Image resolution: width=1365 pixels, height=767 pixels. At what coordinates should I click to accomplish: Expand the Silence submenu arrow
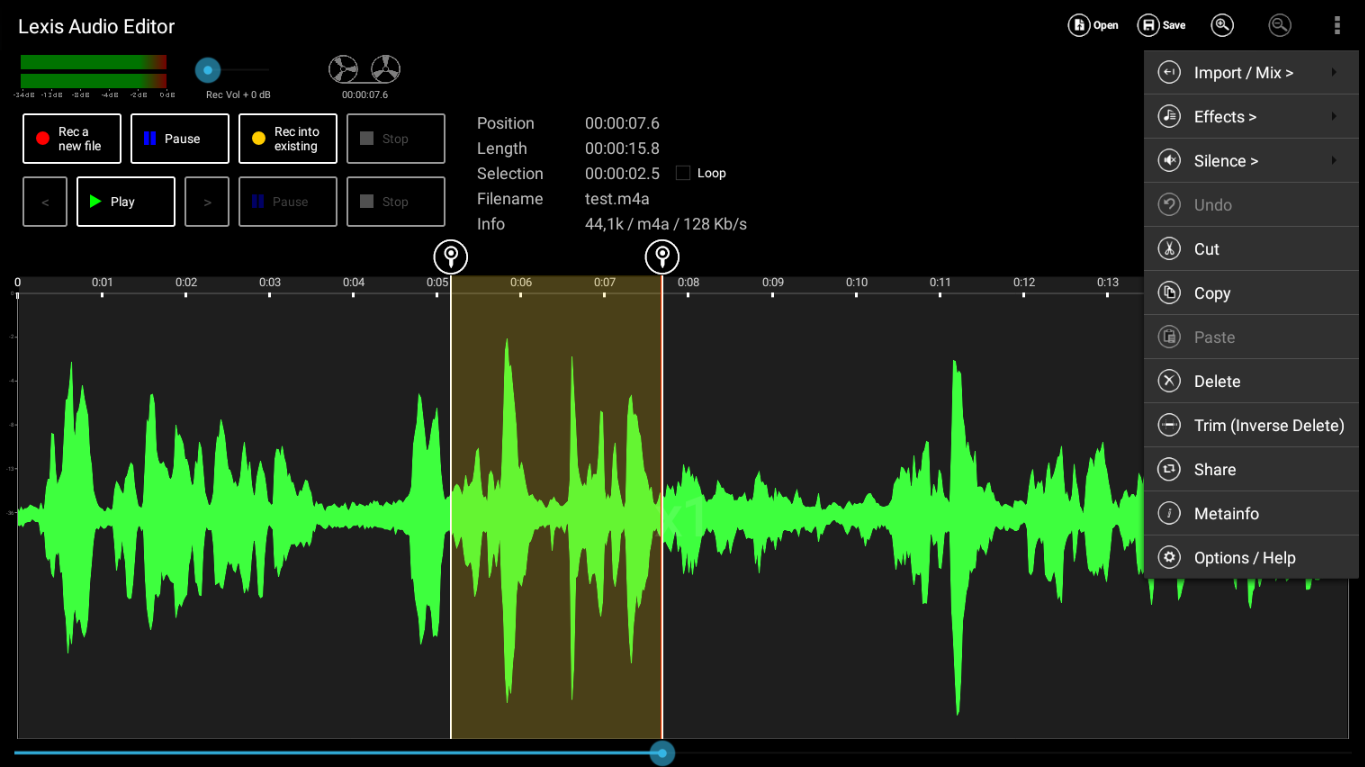(x=1334, y=161)
